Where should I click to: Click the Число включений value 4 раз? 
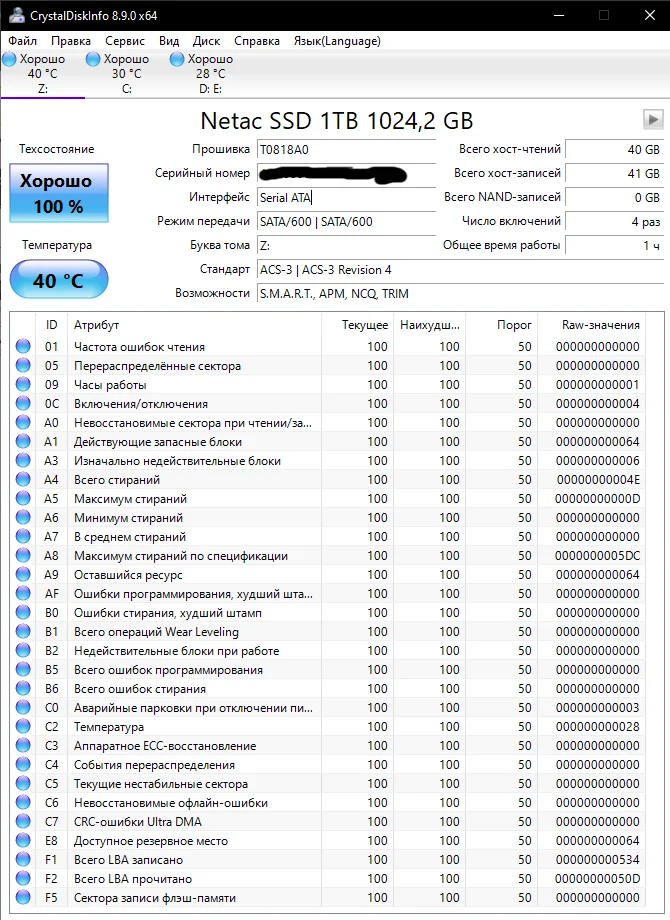614,222
